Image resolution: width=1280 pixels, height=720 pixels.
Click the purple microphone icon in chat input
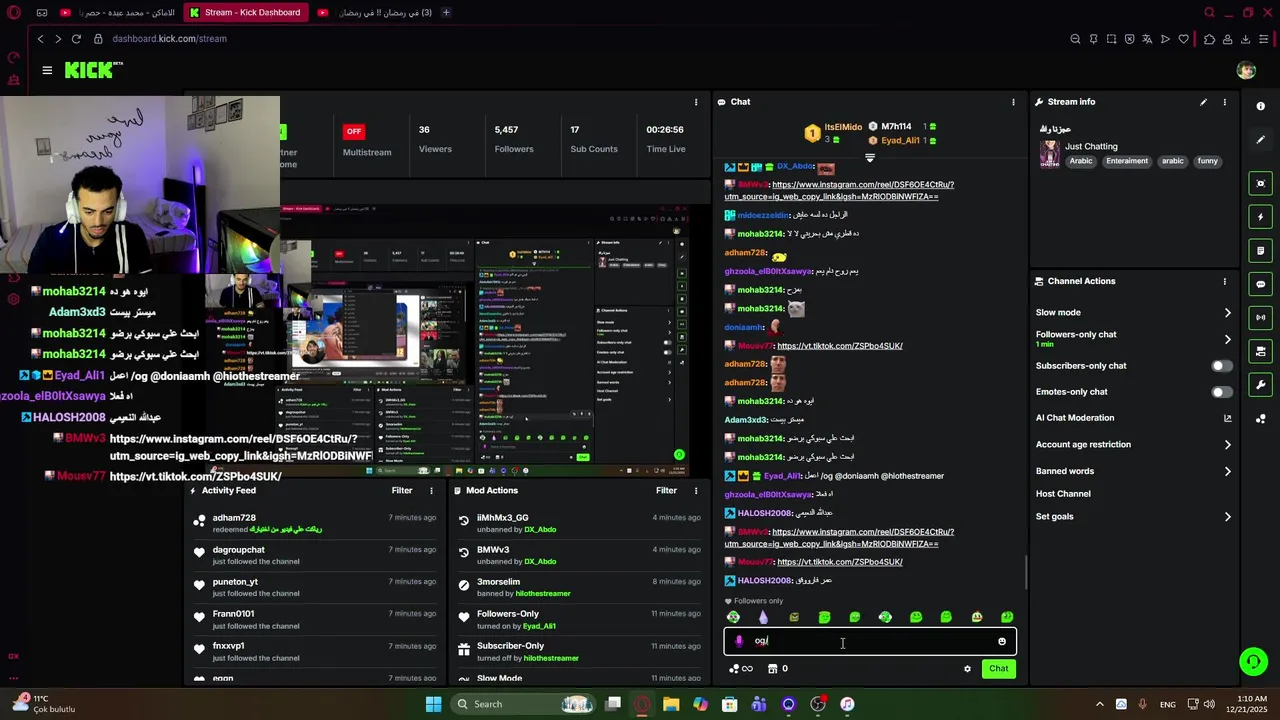[x=739, y=642]
